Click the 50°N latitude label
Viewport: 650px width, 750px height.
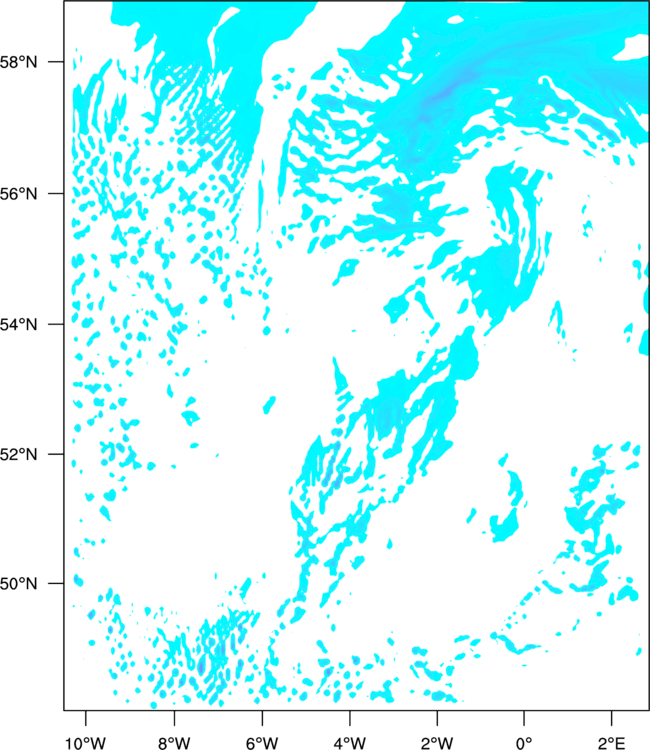(18, 584)
